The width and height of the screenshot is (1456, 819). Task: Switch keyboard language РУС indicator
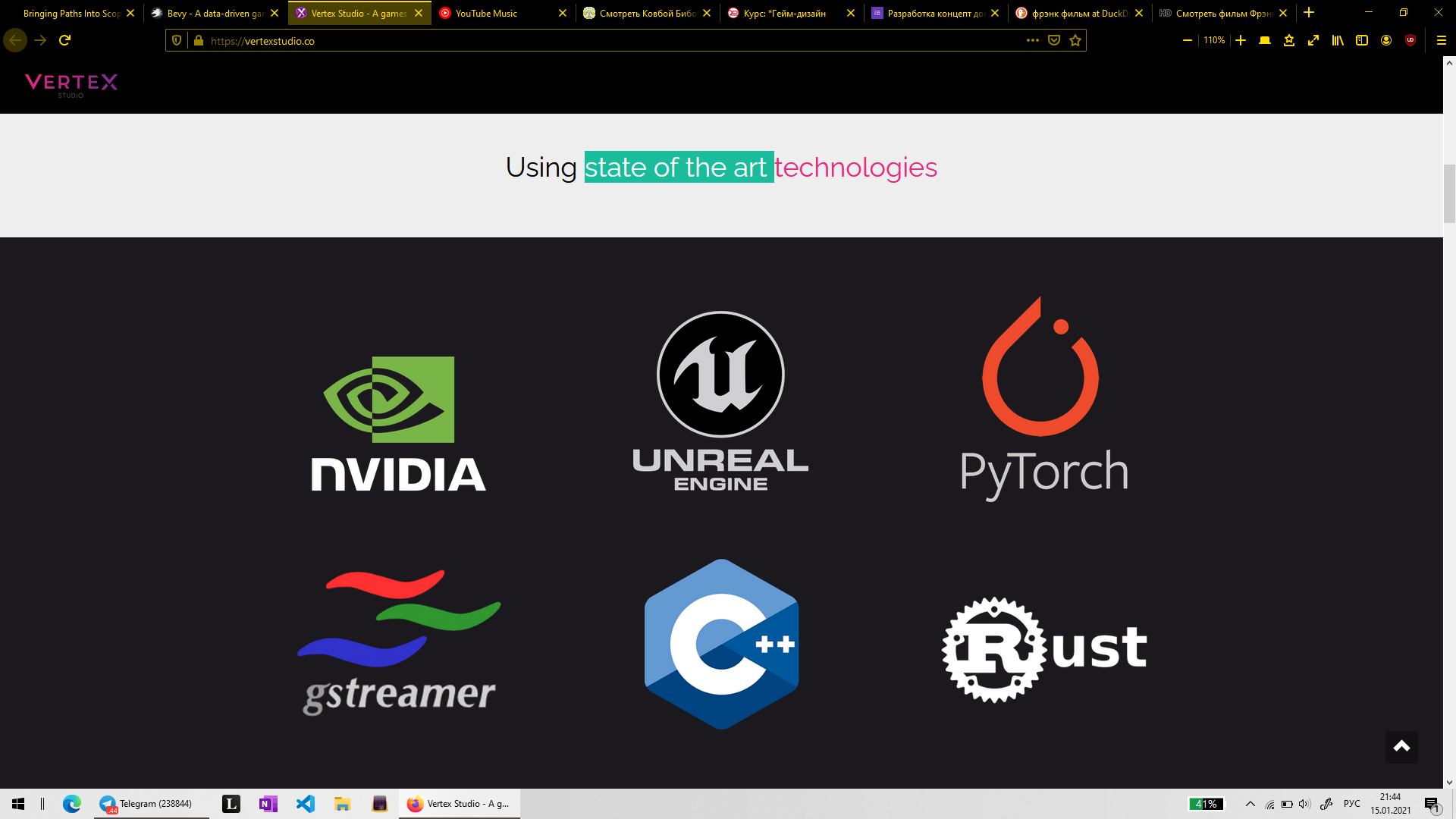1352,804
